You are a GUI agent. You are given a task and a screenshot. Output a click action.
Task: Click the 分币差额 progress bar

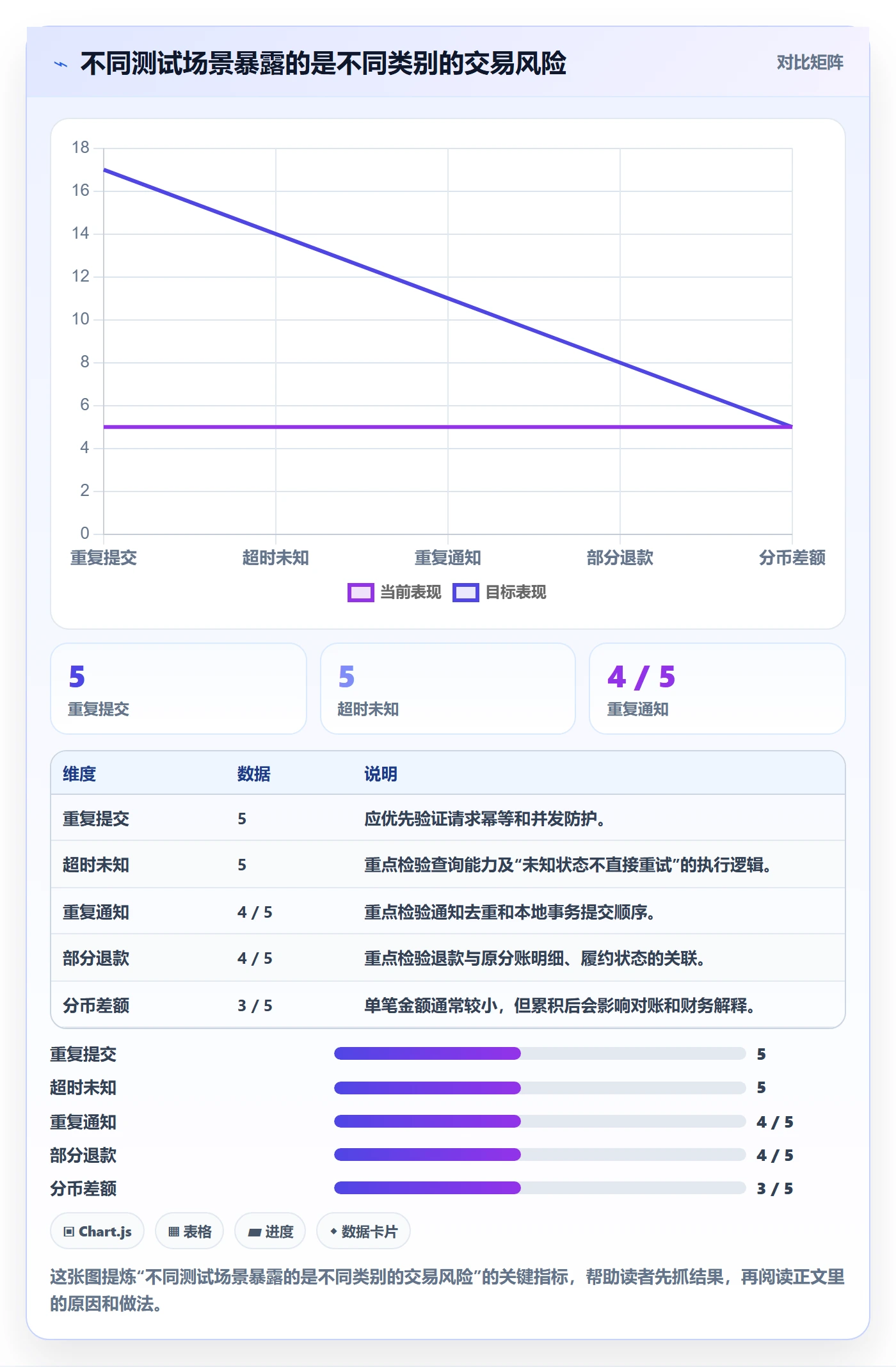[540, 1188]
